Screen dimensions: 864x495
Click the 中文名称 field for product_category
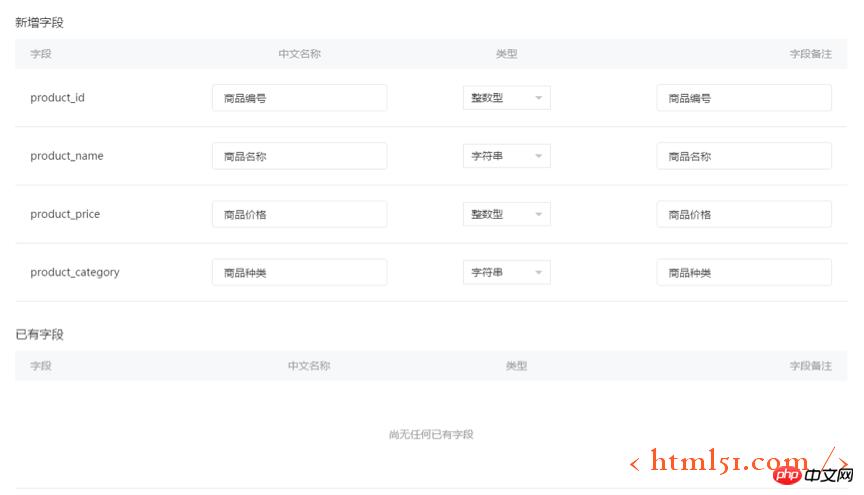click(299, 272)
